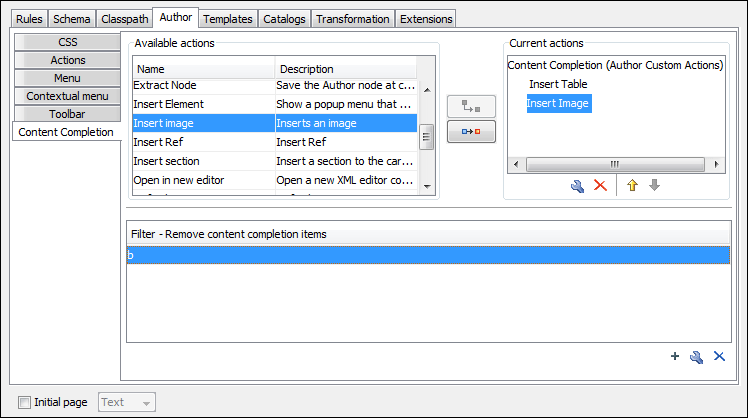Open the Transformation tab

click(x=353, y=19)
